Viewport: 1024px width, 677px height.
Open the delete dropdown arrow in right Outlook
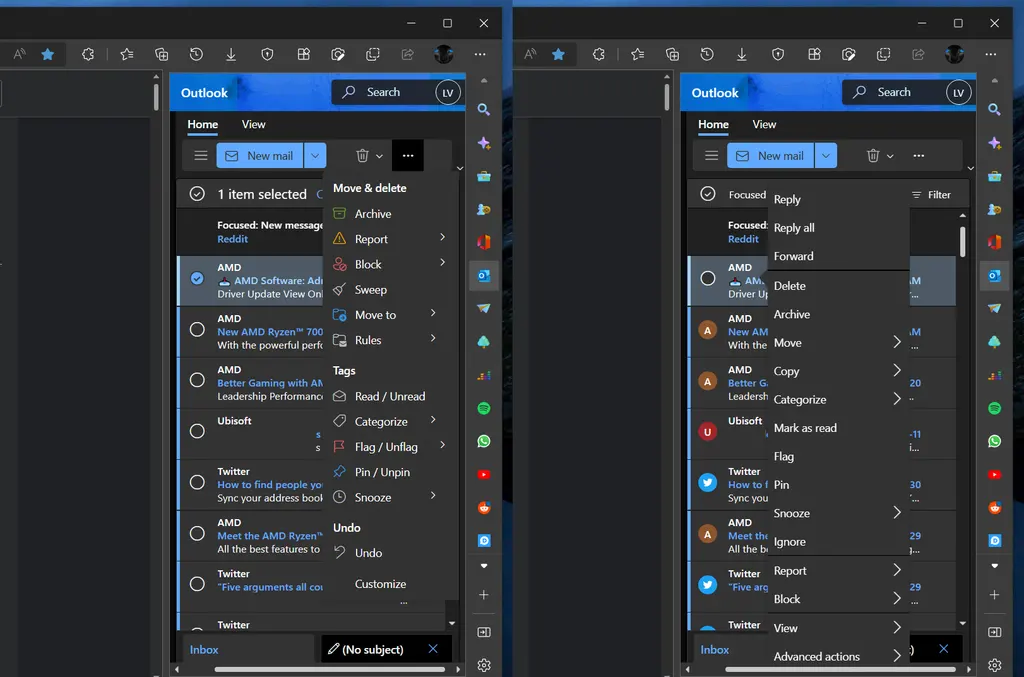889,156
